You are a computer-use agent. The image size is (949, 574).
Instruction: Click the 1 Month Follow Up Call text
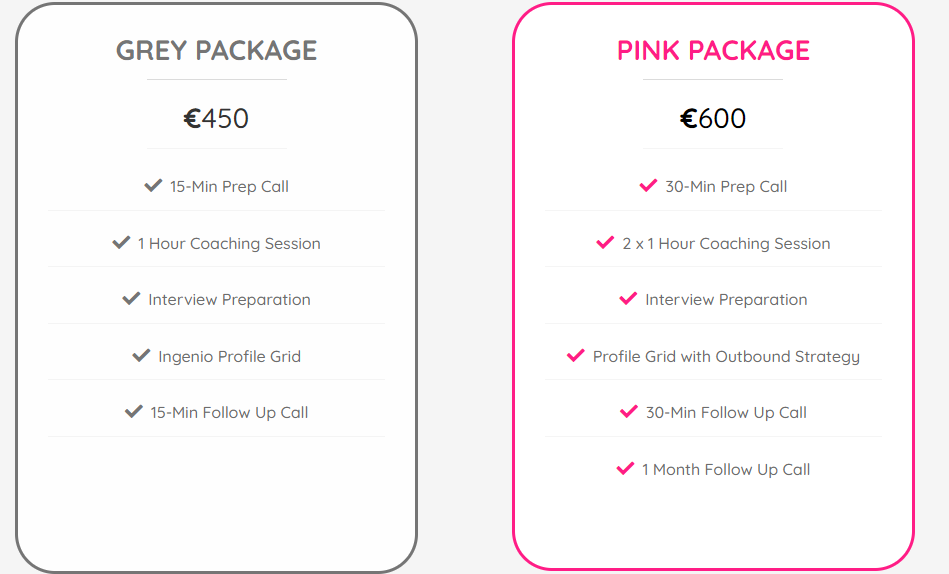726,470
